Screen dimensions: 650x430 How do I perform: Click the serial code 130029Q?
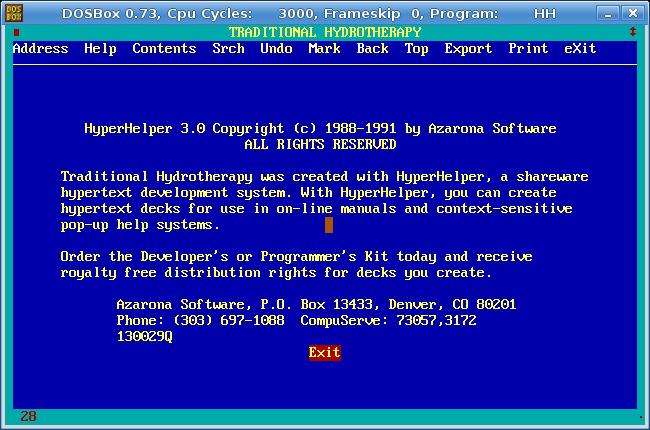[x=144, y=336]
